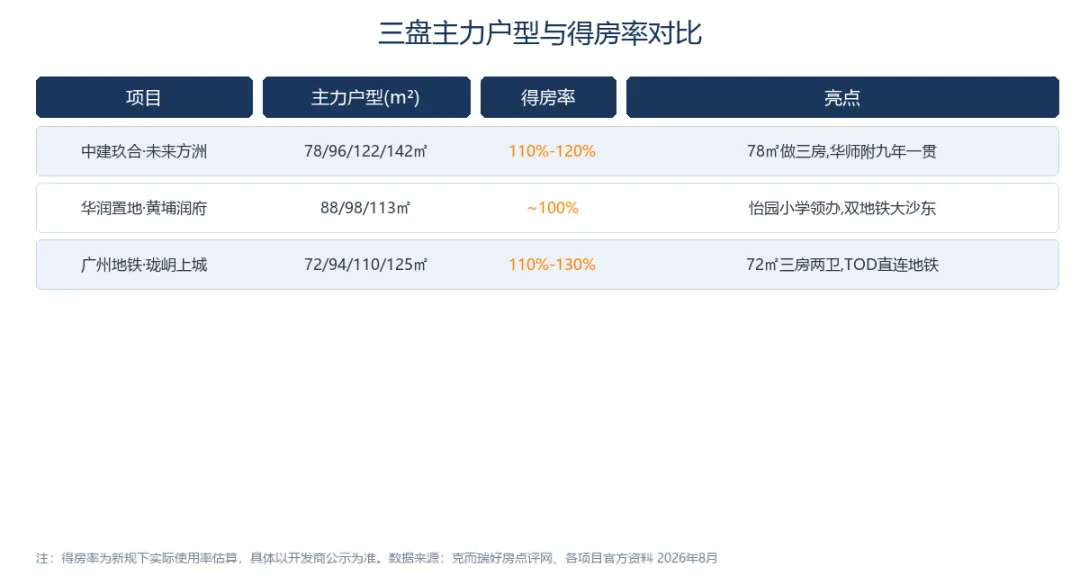Image resolution: width=1080 pixels, height=585 pixels.
Task: Click the 广州地铁·珑岄上城 project cell
Action: [x=144, y=265]
